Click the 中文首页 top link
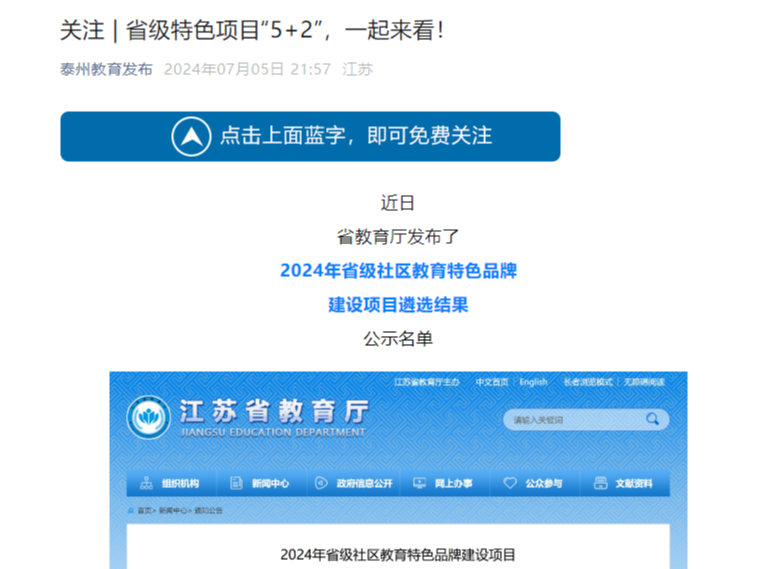This screenshot has height=569, width=759. (x=491, y=382)
